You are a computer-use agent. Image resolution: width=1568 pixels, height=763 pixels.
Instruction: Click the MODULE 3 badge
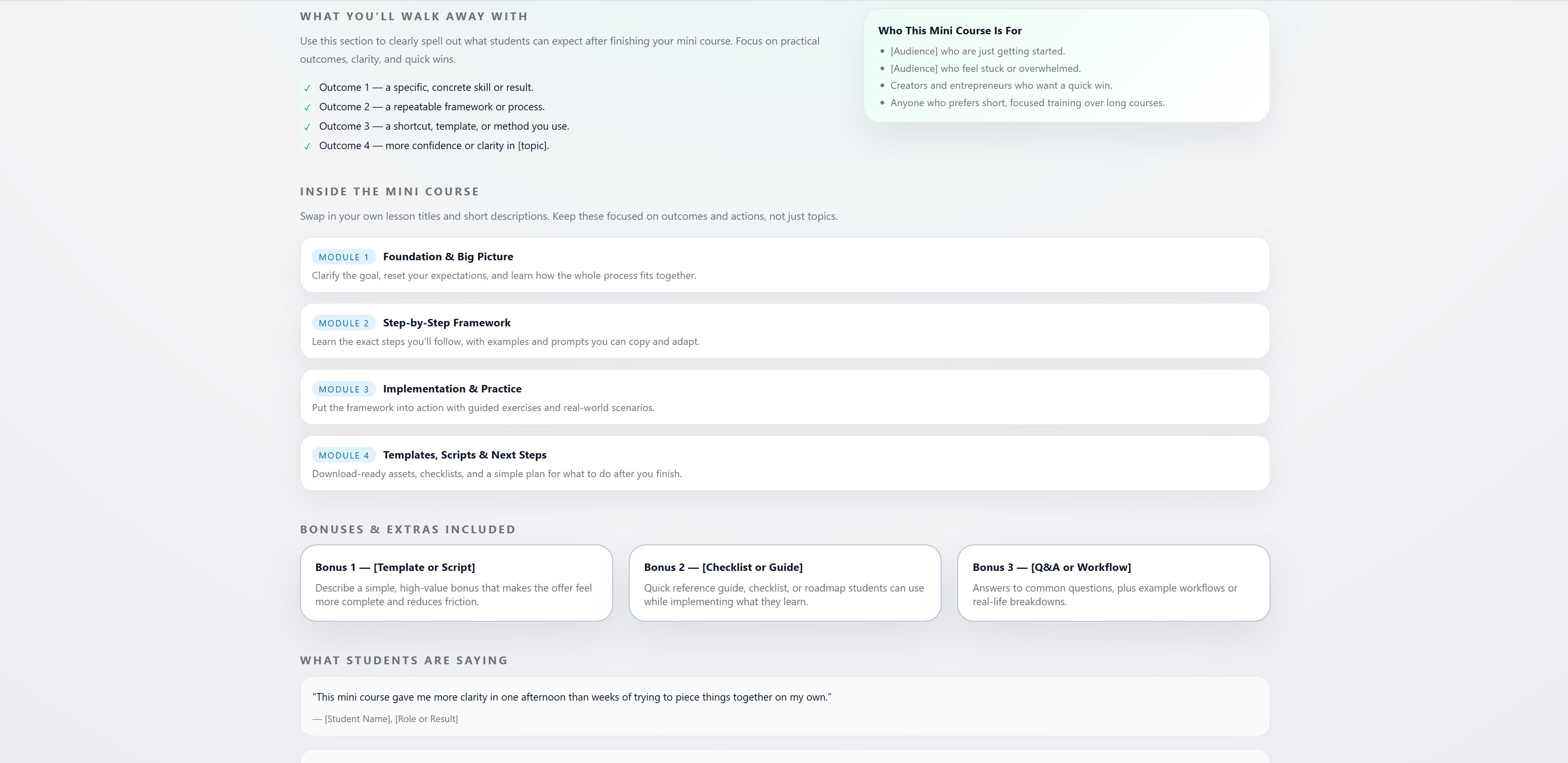343,390
